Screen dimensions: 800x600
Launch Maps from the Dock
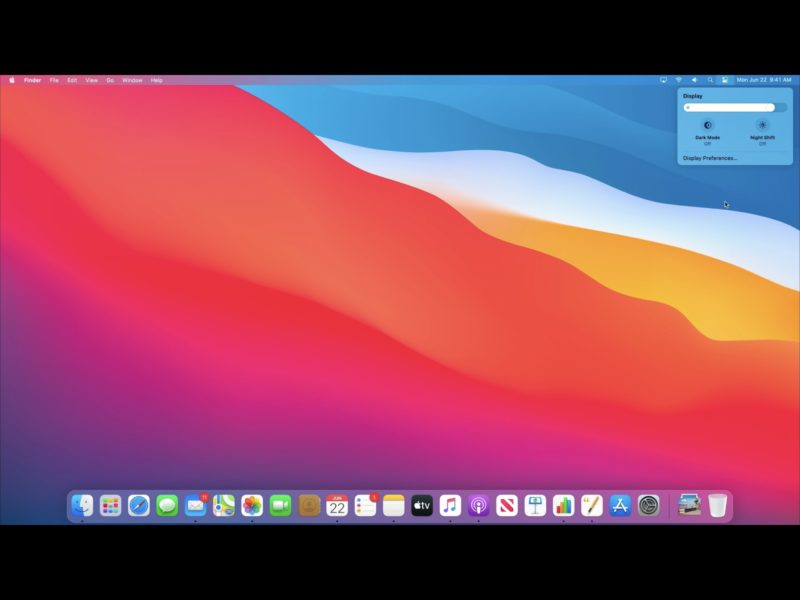[223, 506]
